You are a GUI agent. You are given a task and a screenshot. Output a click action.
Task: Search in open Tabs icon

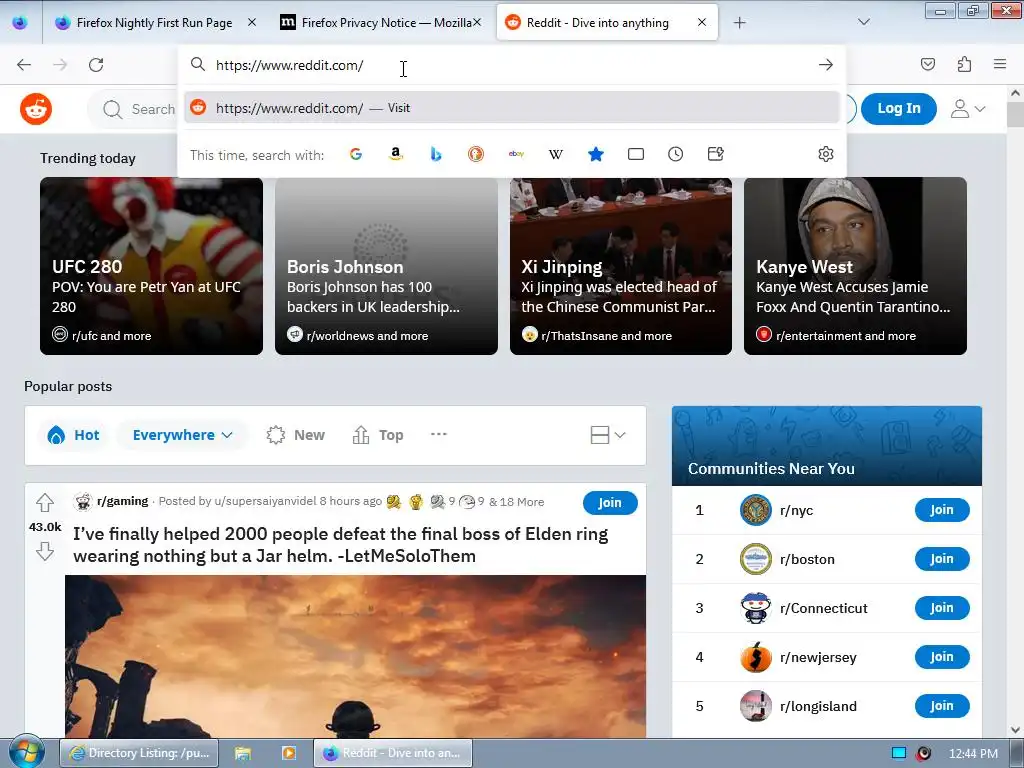pos(635,154)
